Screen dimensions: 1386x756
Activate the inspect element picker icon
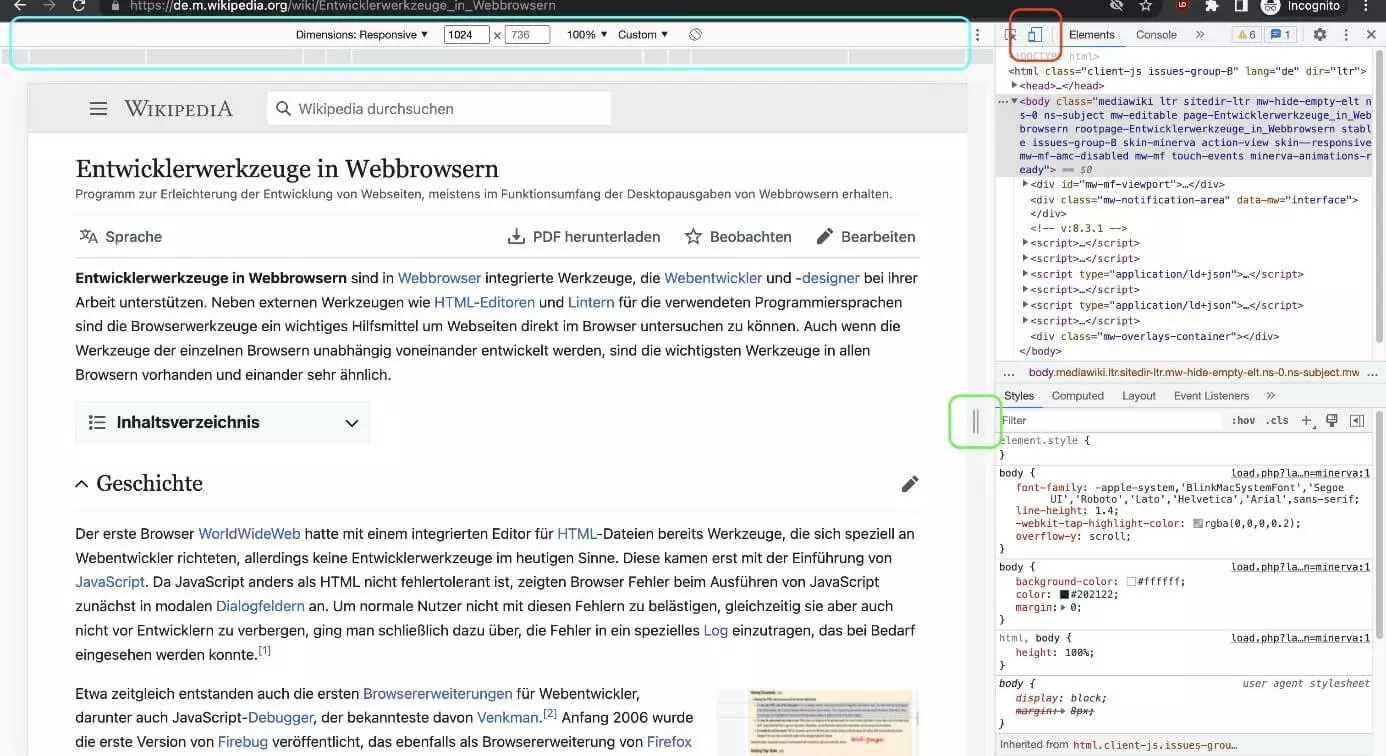1011,35
